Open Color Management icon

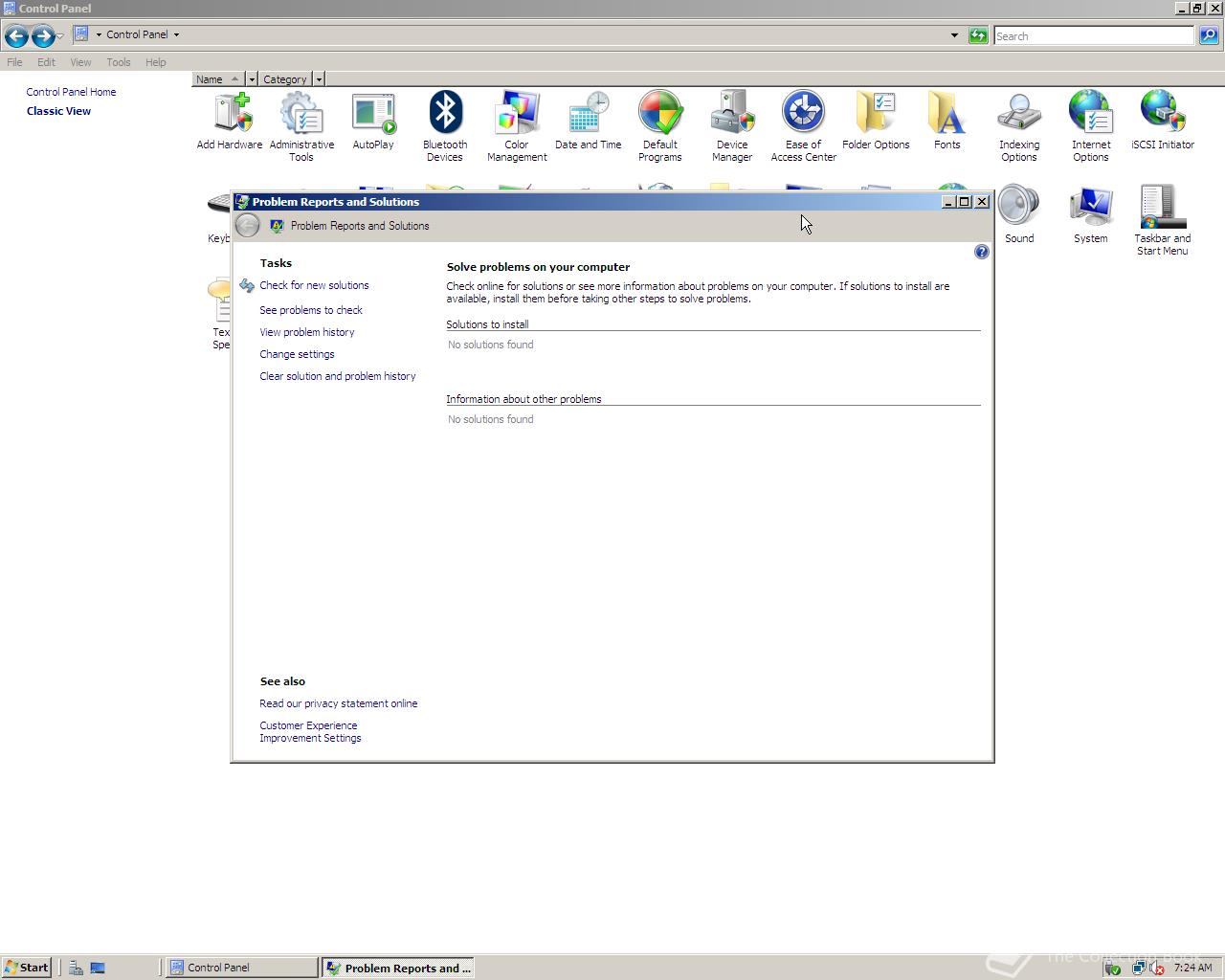[517, 126]
